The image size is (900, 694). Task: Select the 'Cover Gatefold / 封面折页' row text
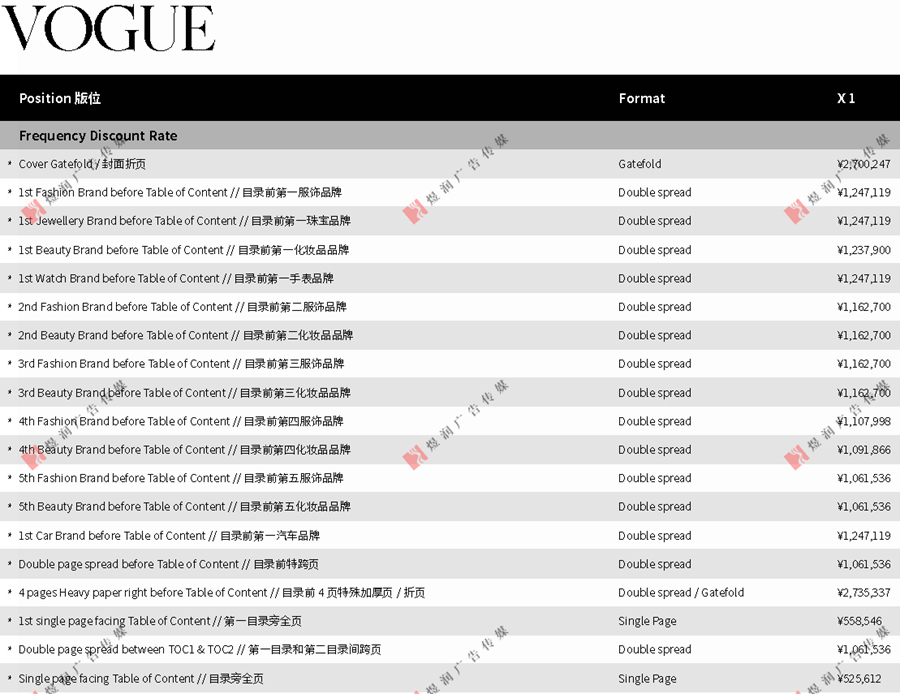(x=82, y=164)
